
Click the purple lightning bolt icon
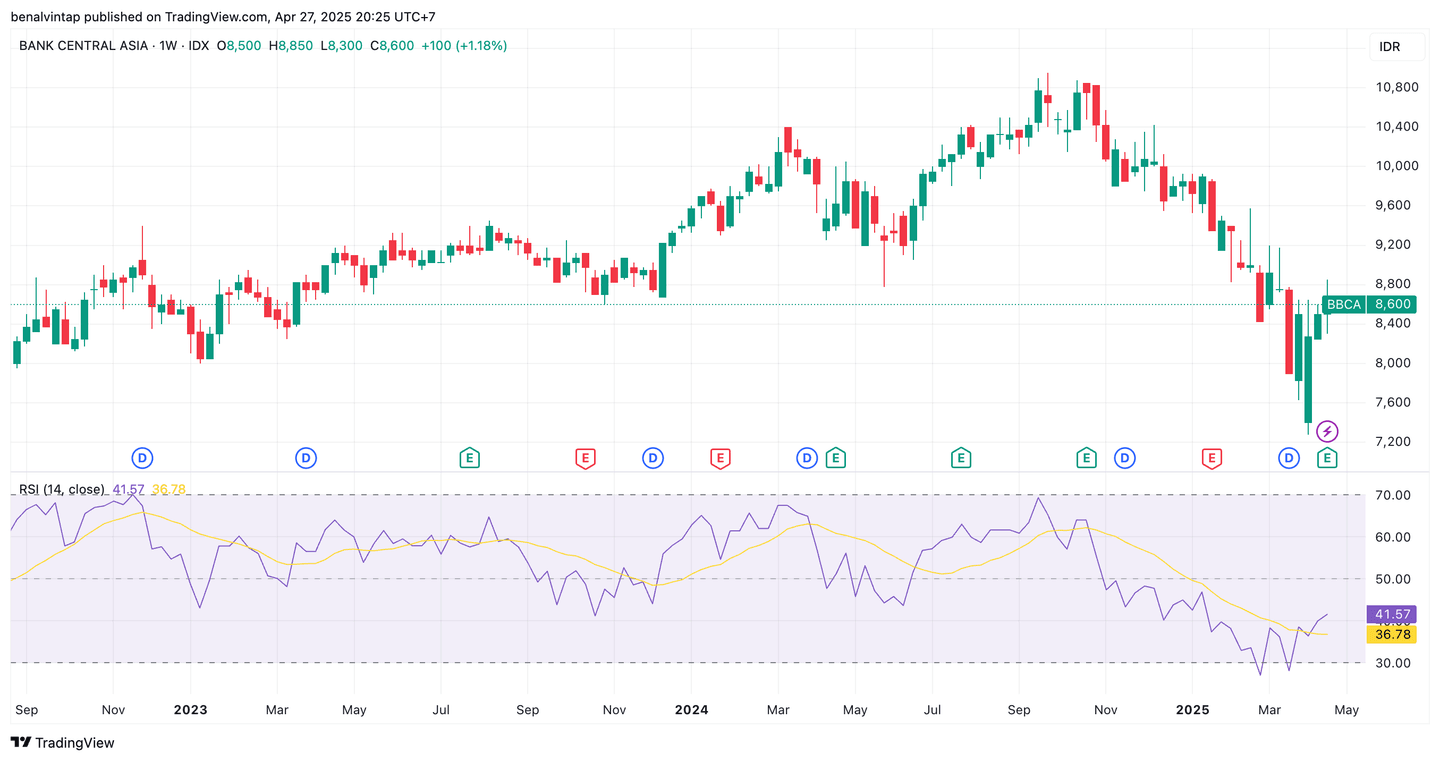[x=1327, y=432]
